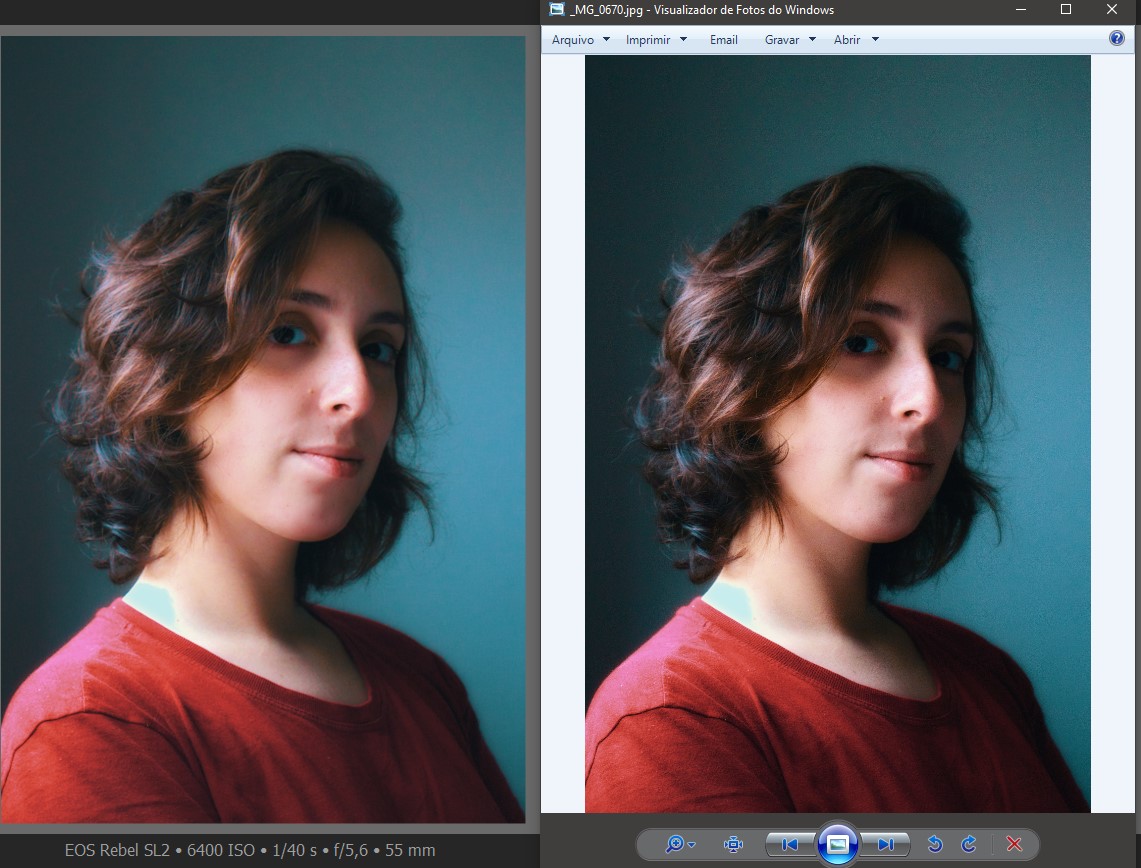Expand the Arquivo dropdown arrow

(x=605, y=40)
